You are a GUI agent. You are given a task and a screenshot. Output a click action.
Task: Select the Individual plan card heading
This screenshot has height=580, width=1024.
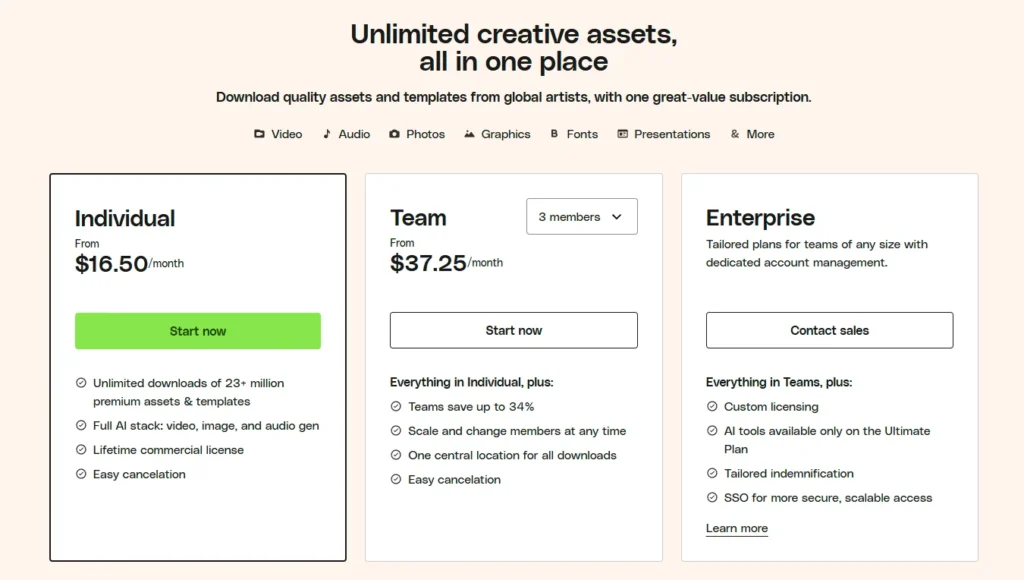[125, 218]
